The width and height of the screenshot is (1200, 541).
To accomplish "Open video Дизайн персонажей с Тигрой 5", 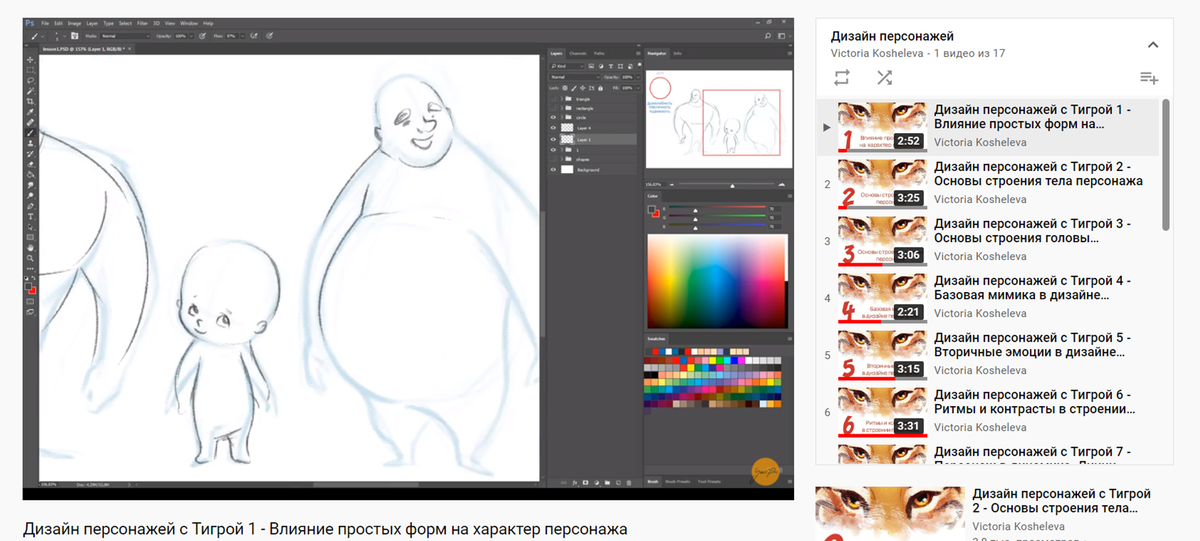I will (990, 354).
